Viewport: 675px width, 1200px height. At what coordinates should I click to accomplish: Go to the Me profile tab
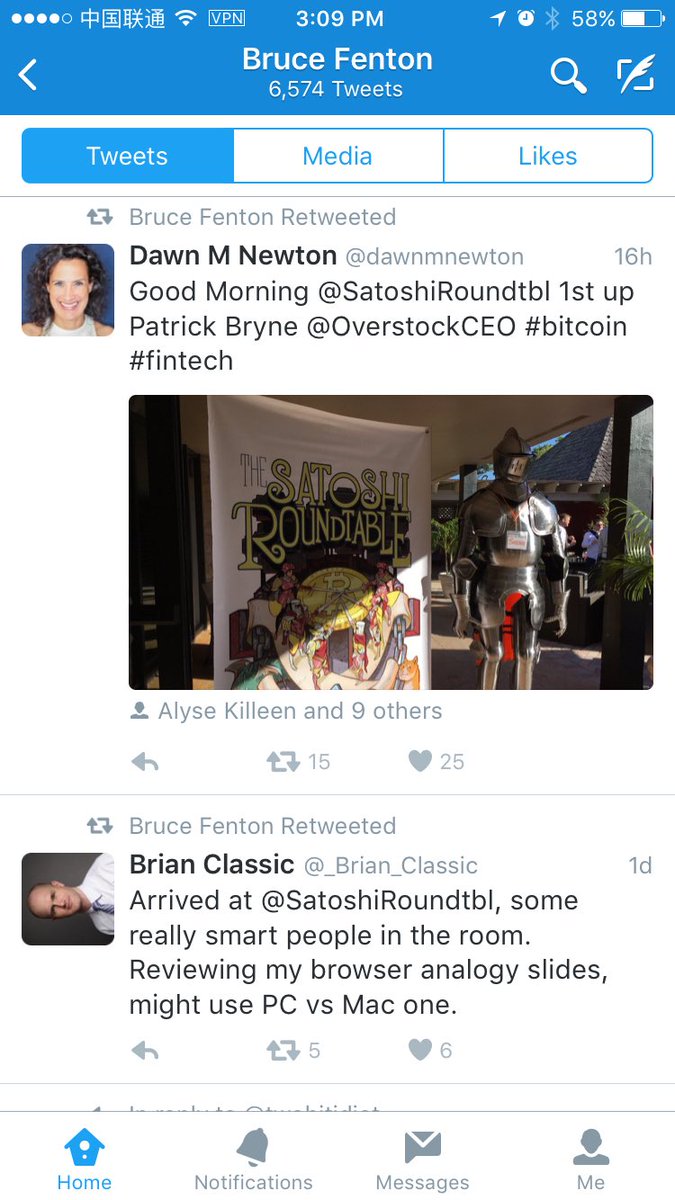click(x=591, y=1160)
